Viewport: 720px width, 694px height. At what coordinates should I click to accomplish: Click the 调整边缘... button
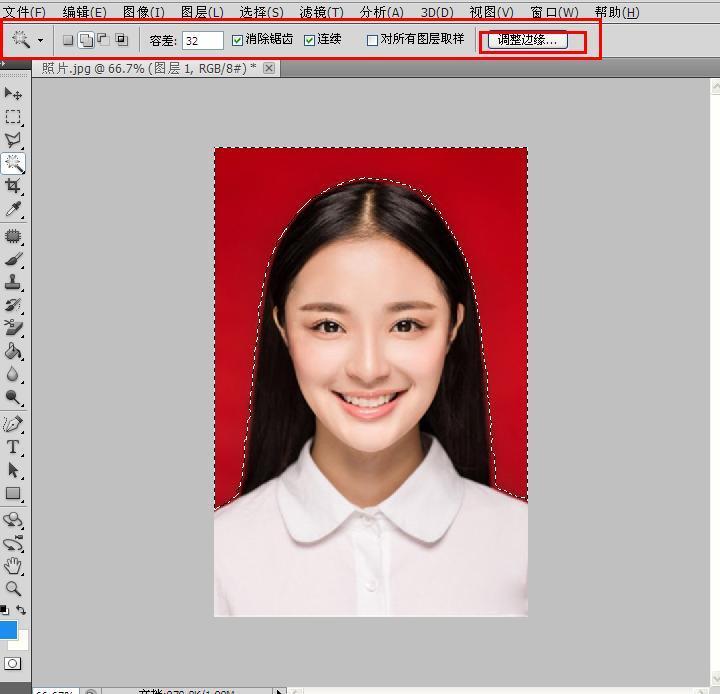[527, 40]
